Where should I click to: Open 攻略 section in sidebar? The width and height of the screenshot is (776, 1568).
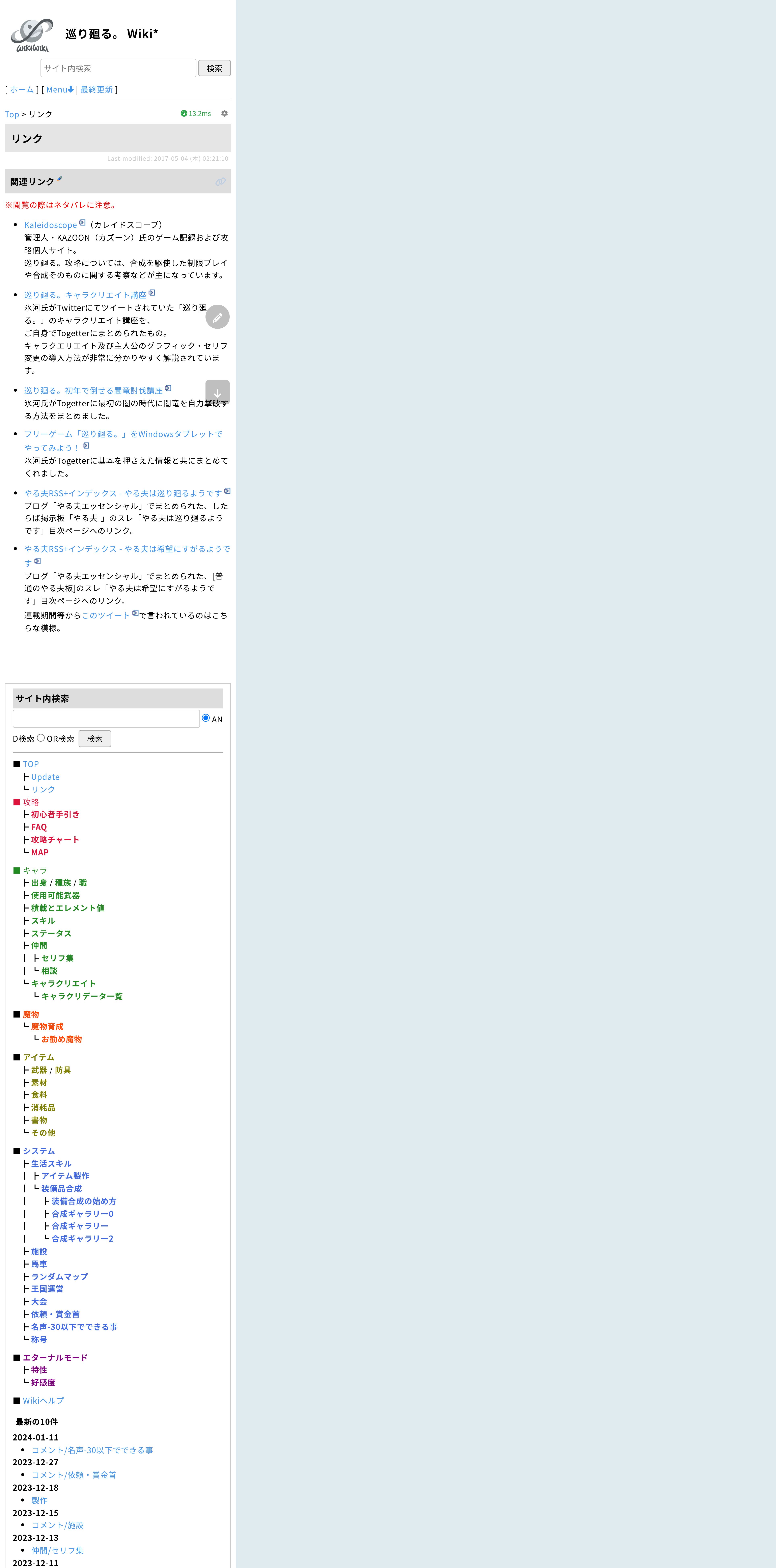[31, 802]
